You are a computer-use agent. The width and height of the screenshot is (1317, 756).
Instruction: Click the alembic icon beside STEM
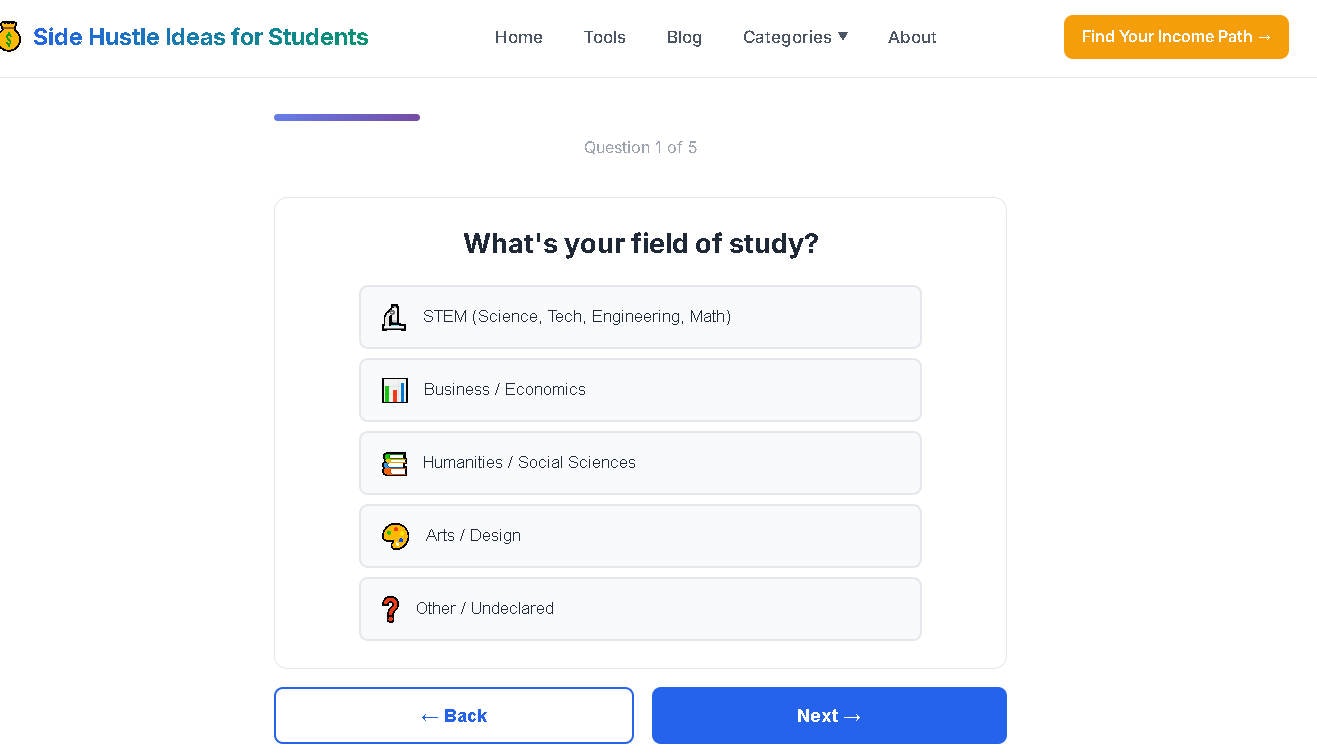[x=394, y=317]
